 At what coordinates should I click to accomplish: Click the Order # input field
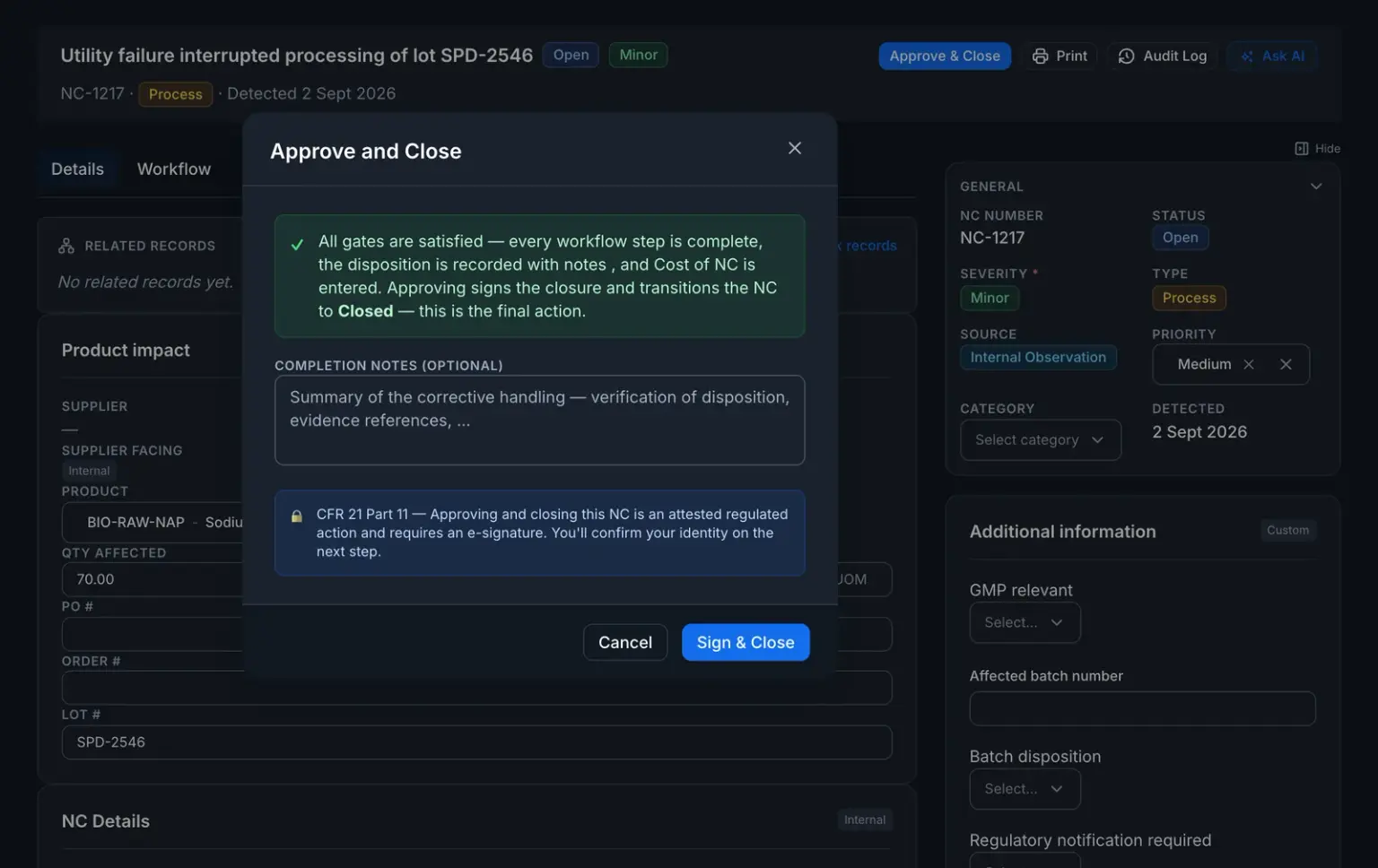click(476, 688)
